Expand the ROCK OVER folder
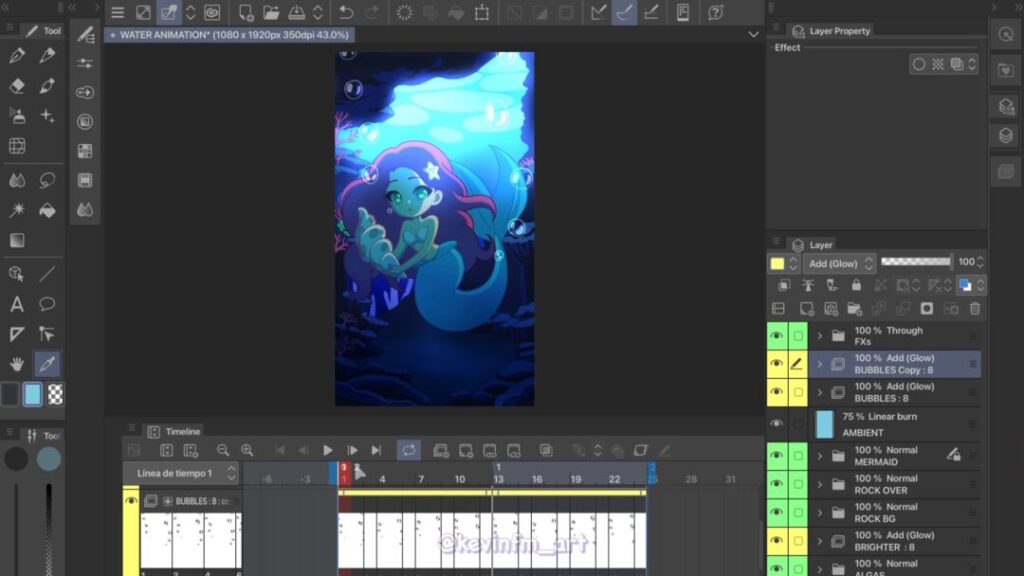The height and width of the screenshot is (576, 1024). [820, 484]
